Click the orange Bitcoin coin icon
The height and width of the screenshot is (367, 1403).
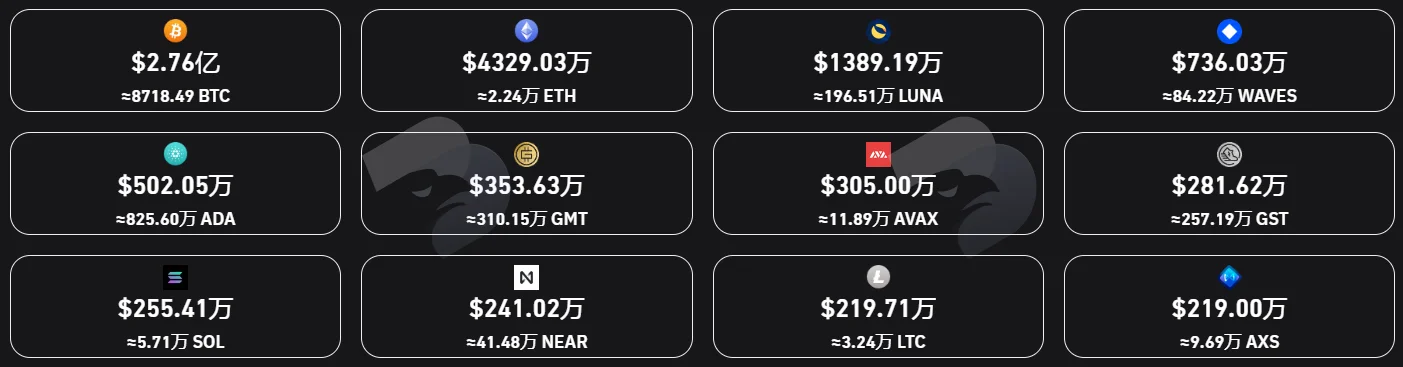tap(175, 31)
